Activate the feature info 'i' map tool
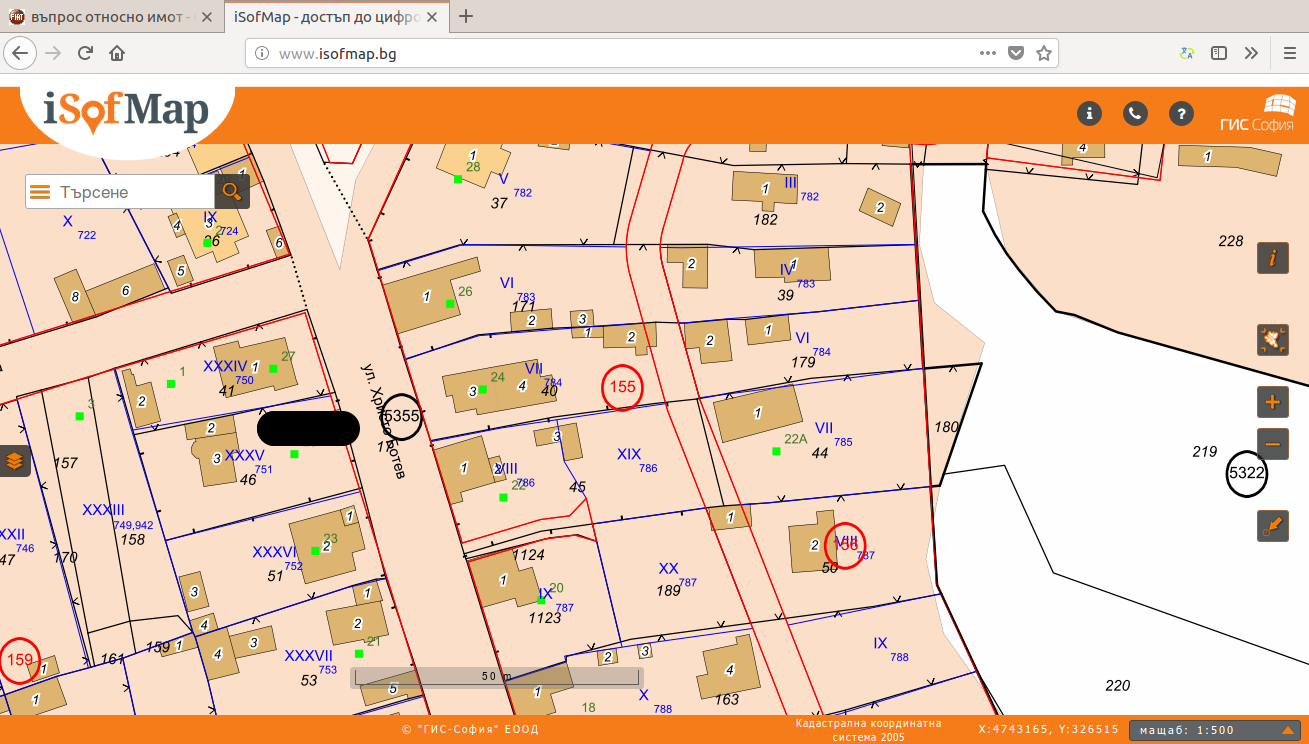 point(1272,258)
